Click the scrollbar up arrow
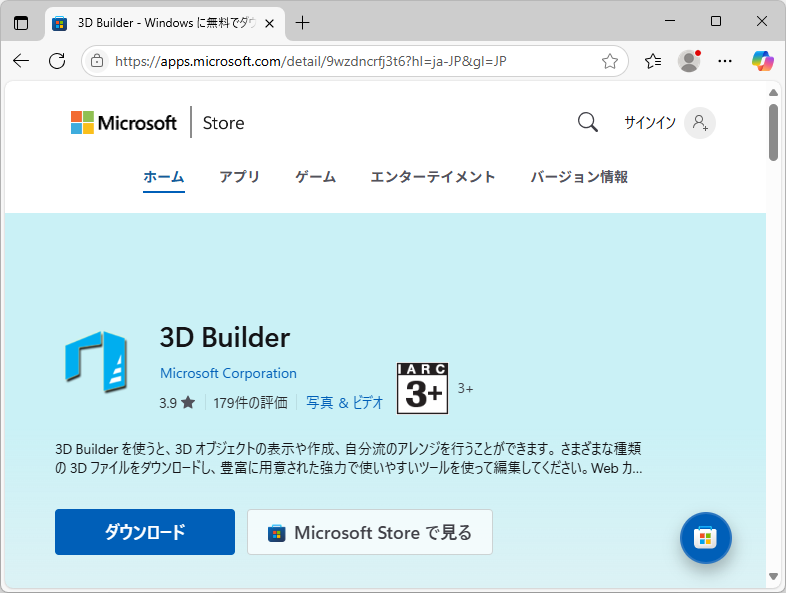The image size is (786, 593). click(x=773, y=92)
